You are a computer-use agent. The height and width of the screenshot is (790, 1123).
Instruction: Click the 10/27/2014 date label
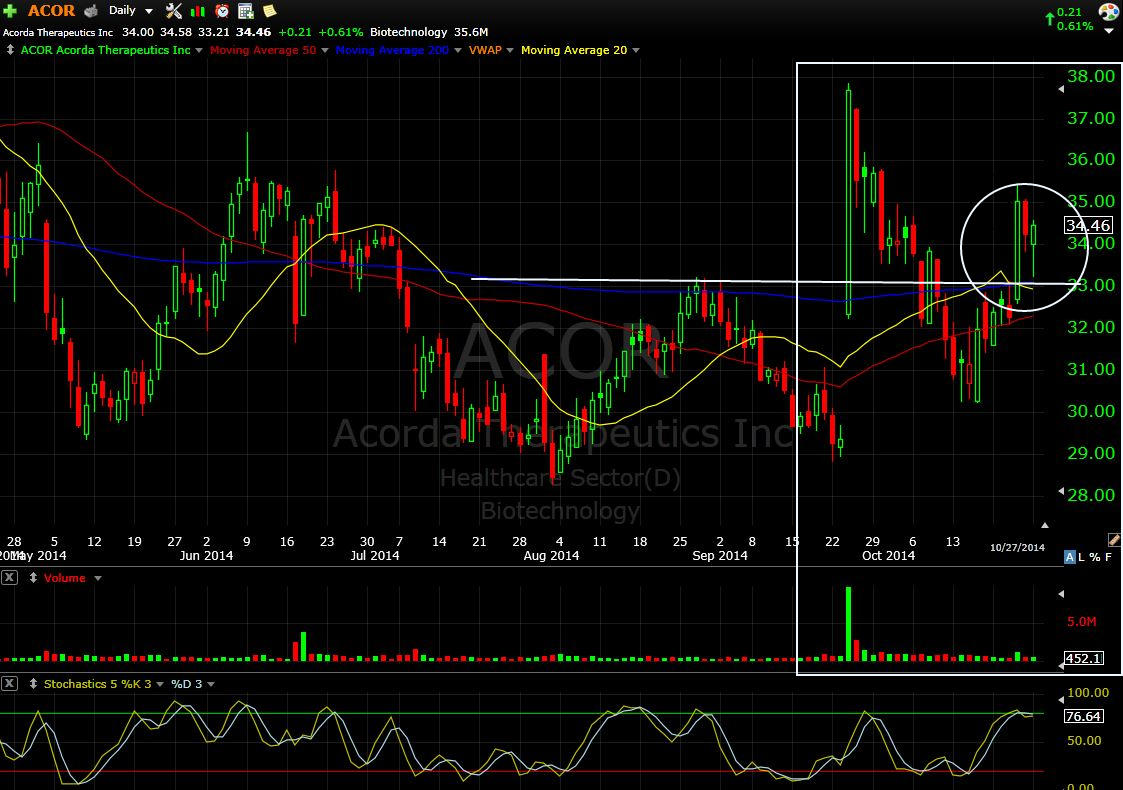point(1017,547)
